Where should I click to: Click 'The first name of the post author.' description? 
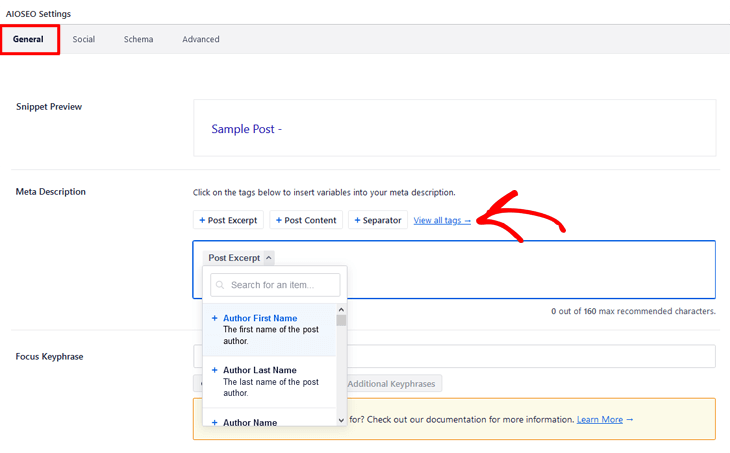pyautogui.click(x=271, y=335)
